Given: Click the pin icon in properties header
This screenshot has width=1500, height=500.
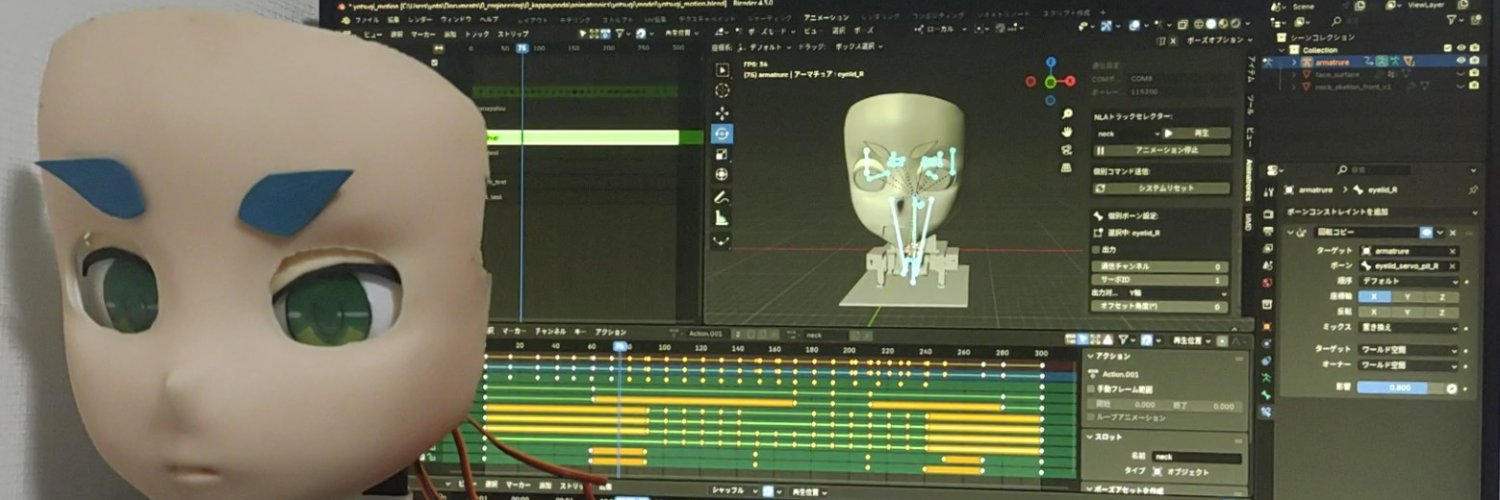Looking at the screenshot, I should (x=1473, y=189).
